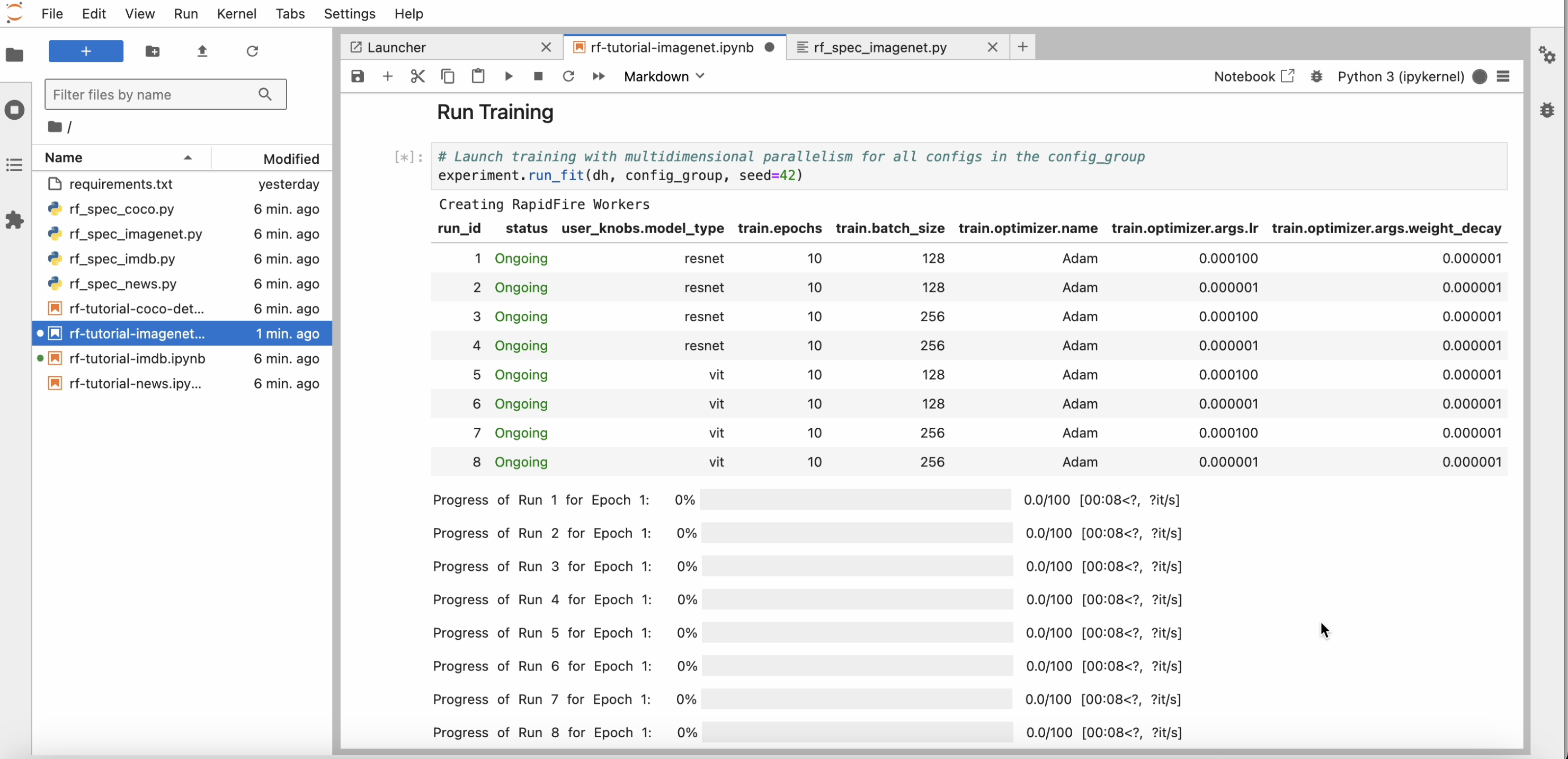1568x759 pixels.
Task: Restart kernel and run all cells
Action: point(599,76)
